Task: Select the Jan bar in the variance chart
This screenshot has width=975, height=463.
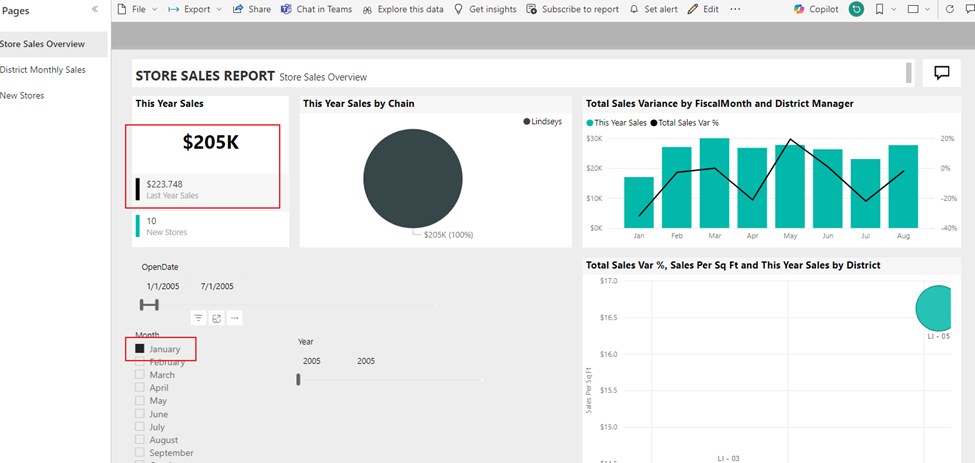Action: 639,203
